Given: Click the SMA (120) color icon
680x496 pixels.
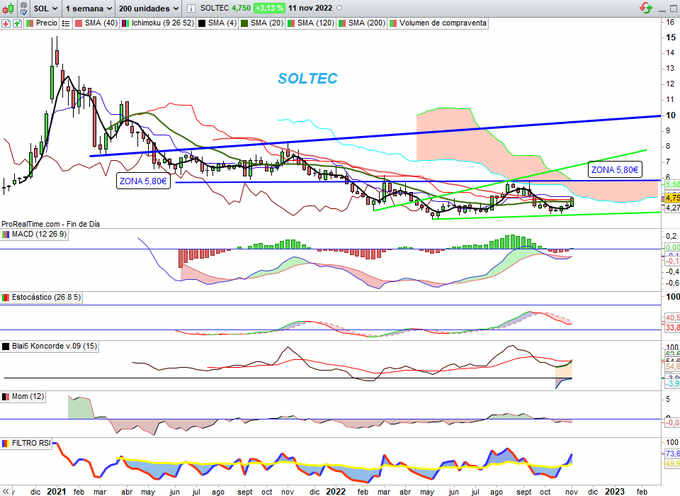Looking at the screenshot, I should (x=291, y=23).
